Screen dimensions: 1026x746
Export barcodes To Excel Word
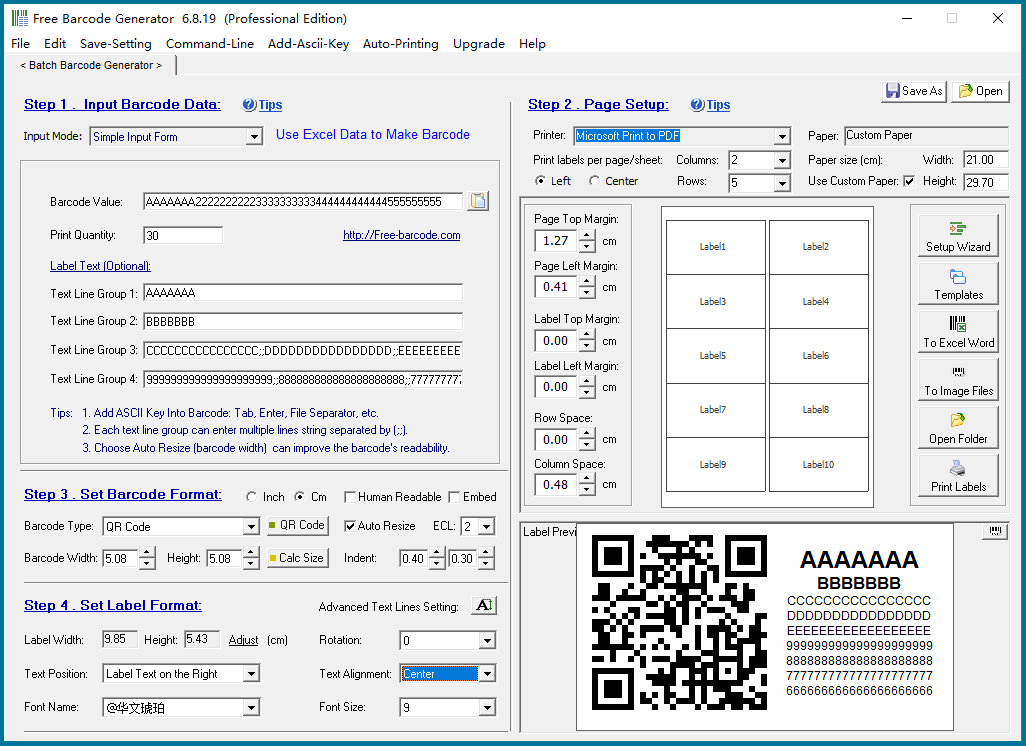(x=958, y=332)
